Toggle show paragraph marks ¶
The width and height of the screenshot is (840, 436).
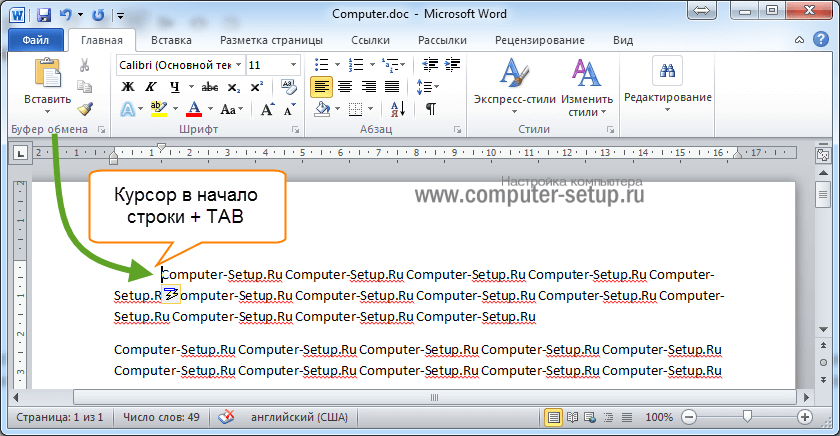tap(430, 108)
